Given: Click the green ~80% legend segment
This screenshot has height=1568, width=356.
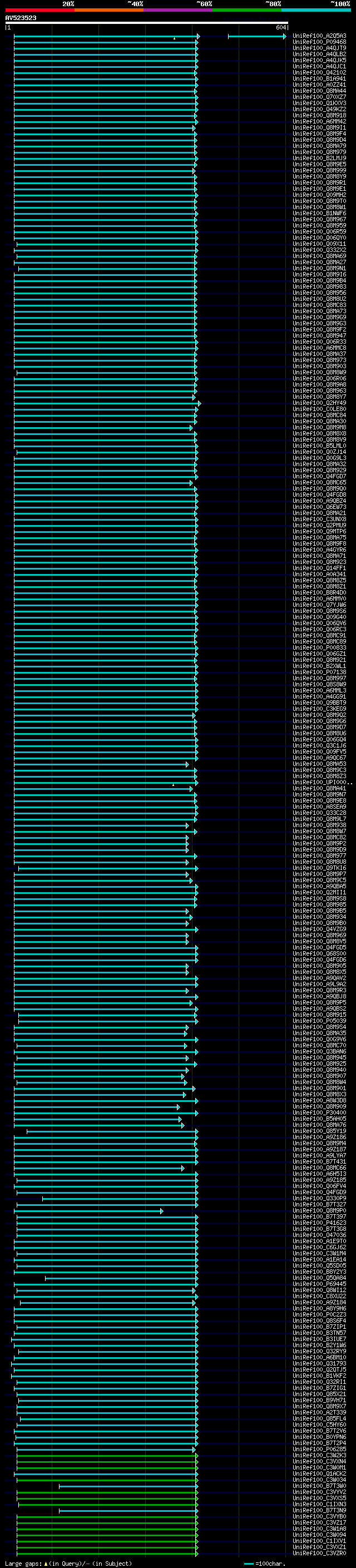Looking at the screenshot, I should pos(247,10).
